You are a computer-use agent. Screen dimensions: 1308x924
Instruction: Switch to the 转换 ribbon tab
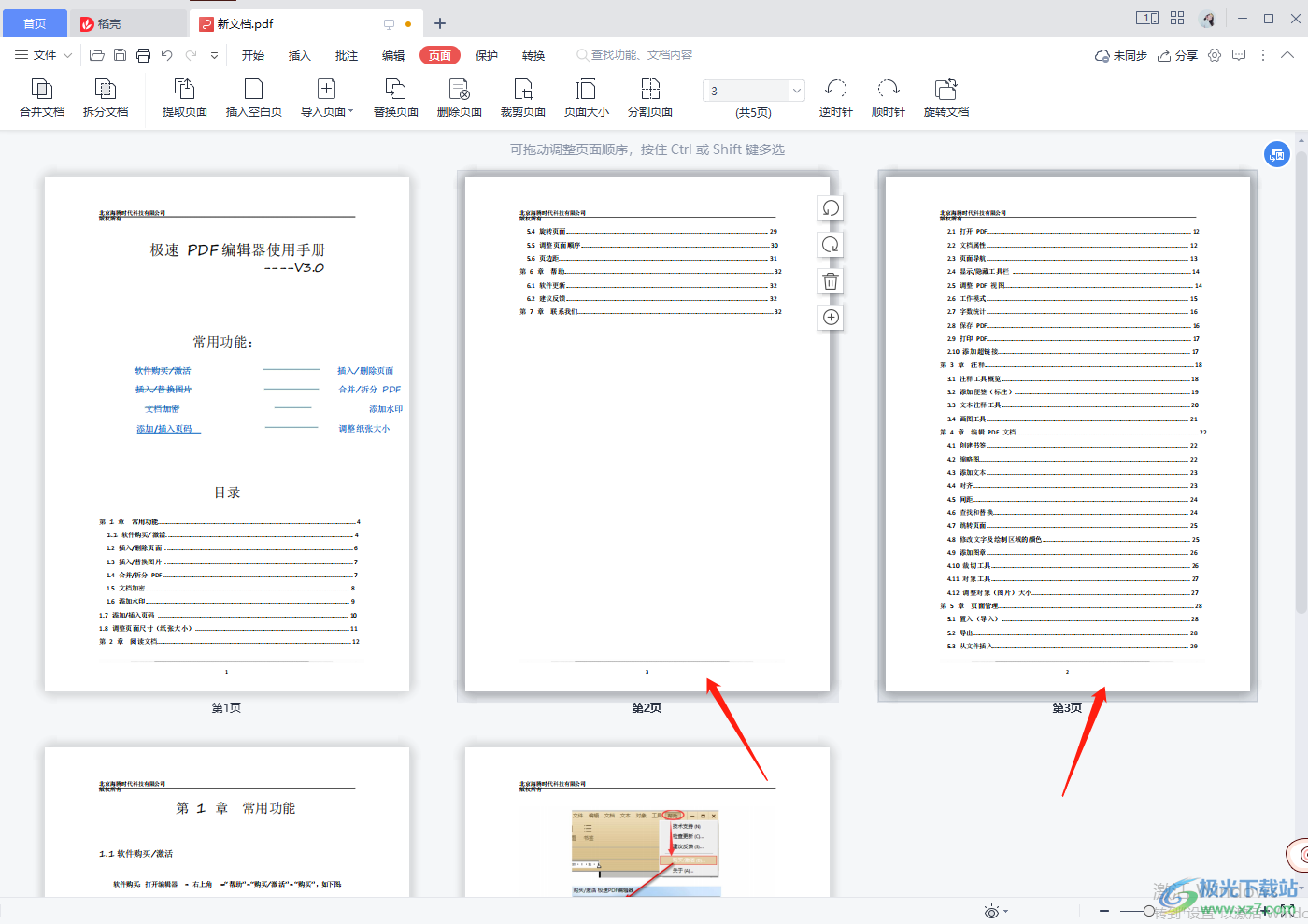coord(533,55)
